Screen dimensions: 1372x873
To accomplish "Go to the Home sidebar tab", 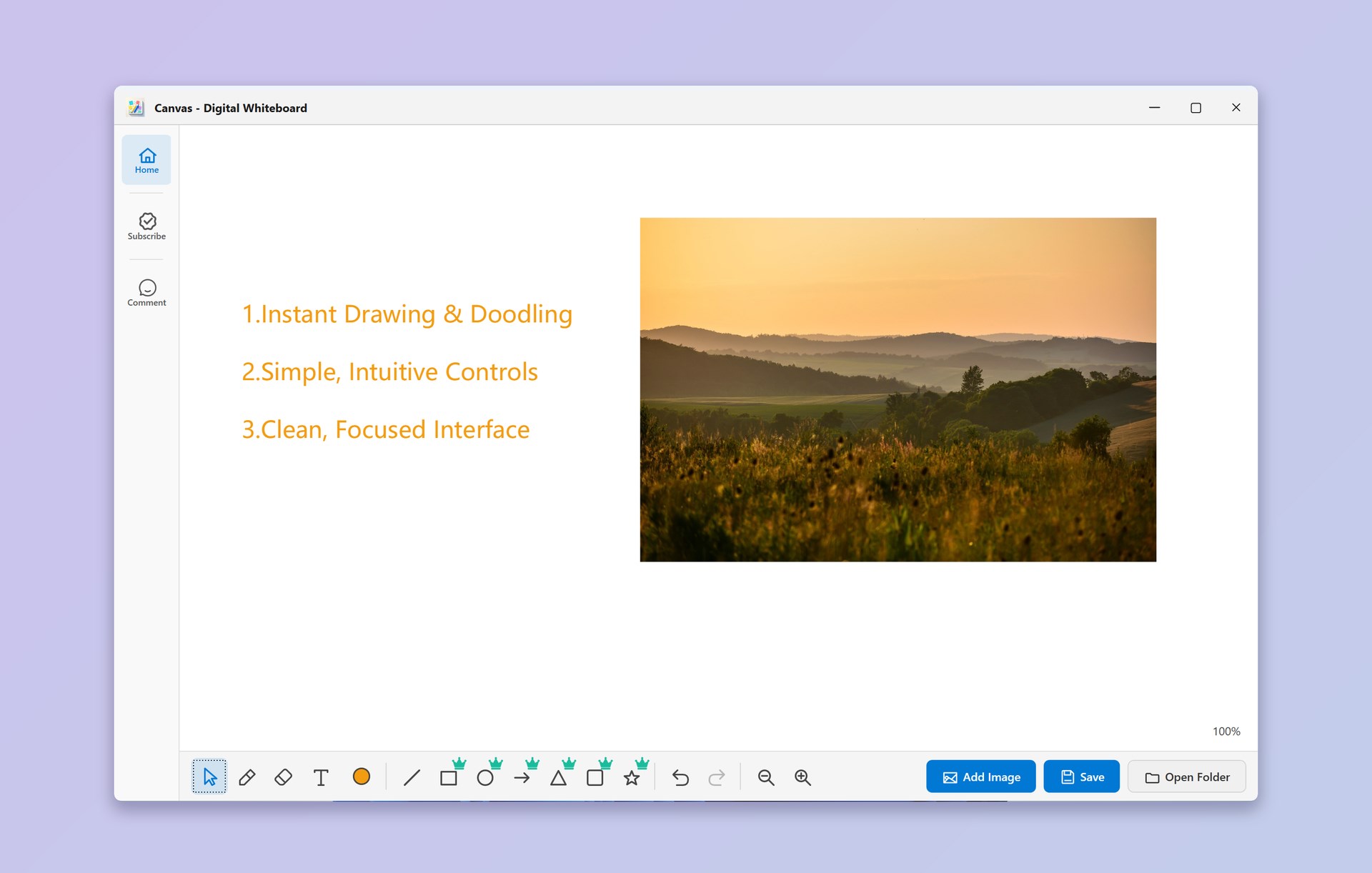I will coord(146,160).
